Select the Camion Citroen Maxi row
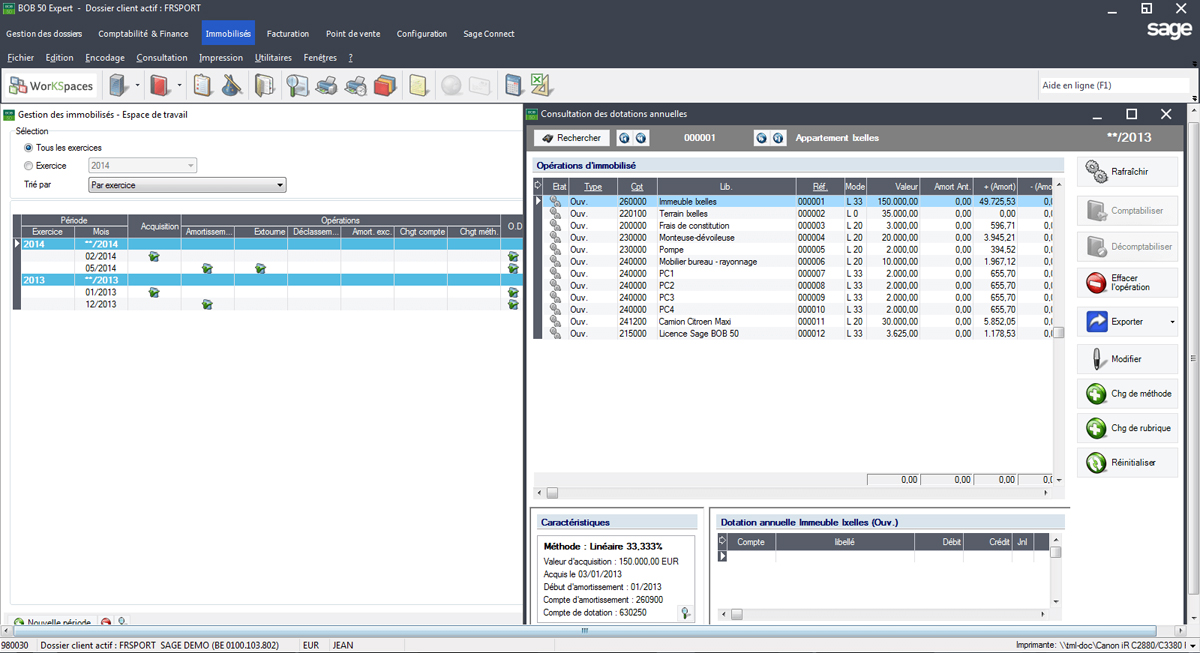The width and height of the screenshot is (1200, 653). click(695, 322)
